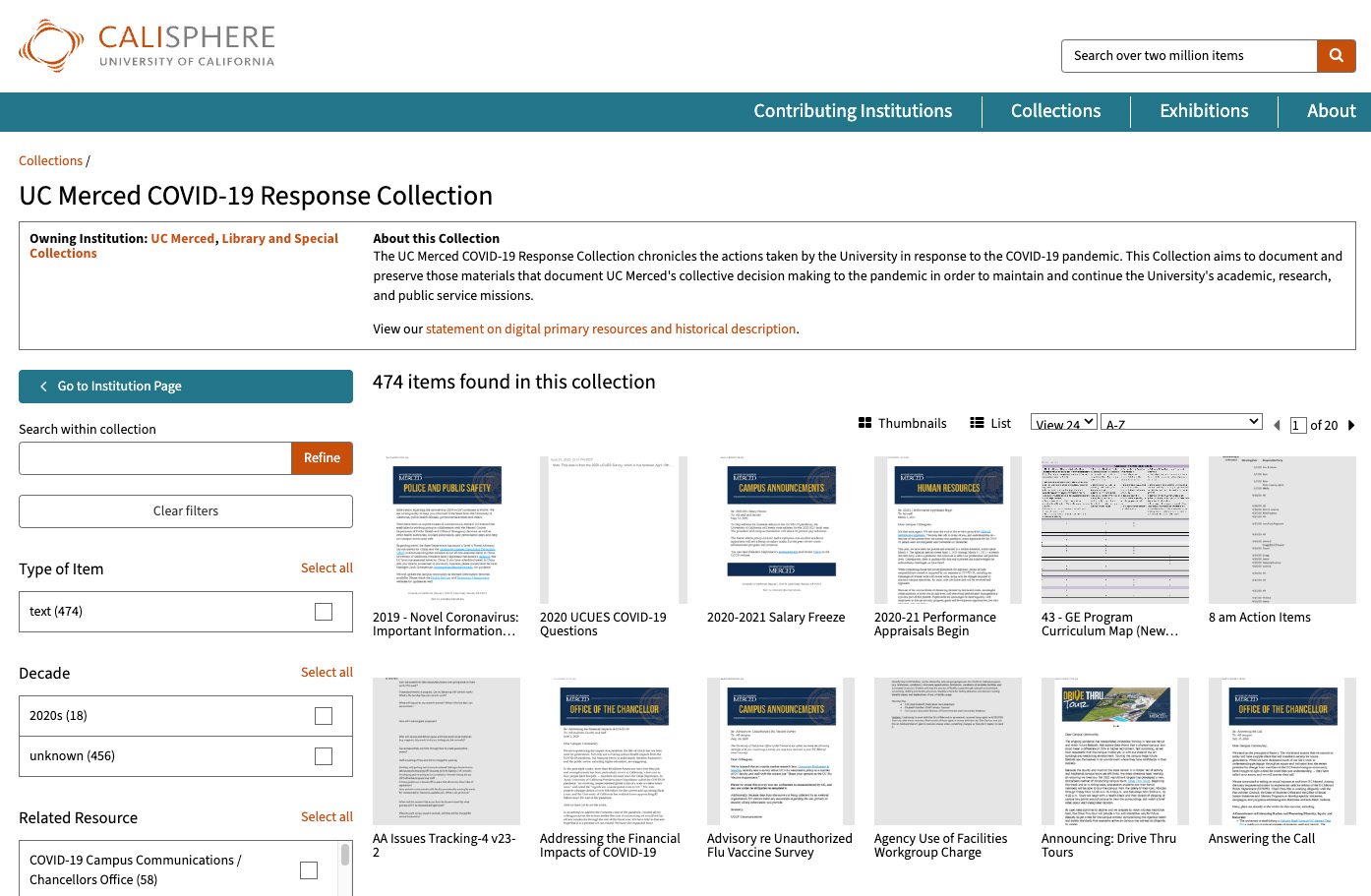Click '8 am Action Items' title text
Screen dimensions: 1371x896
click(1260, 618)
